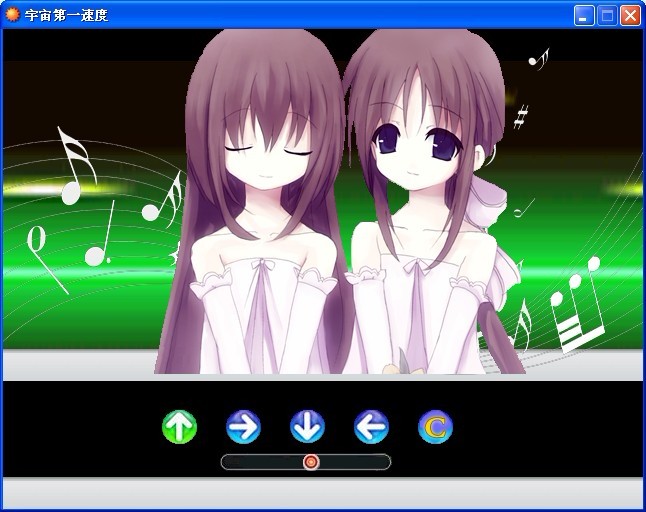Click the red marker on the progress bar
The height and width of the screenshot is (512, 646).
[311, 462]
